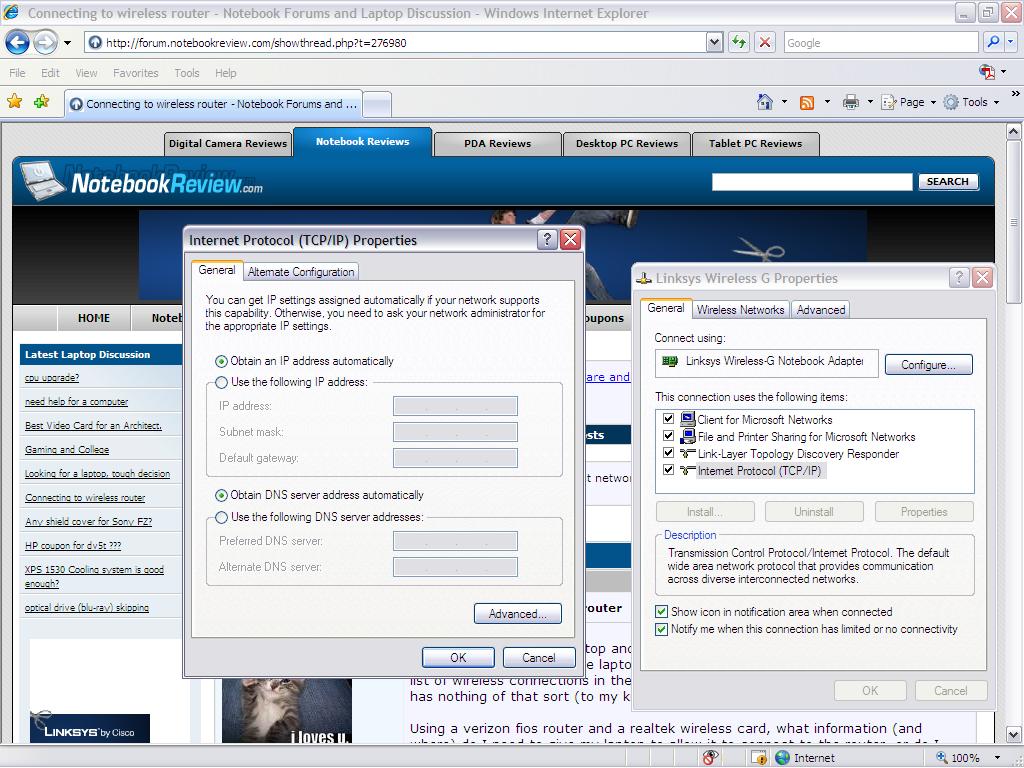Open the Print dropdown arrow

pyautogui.click(x=870, y=102)
